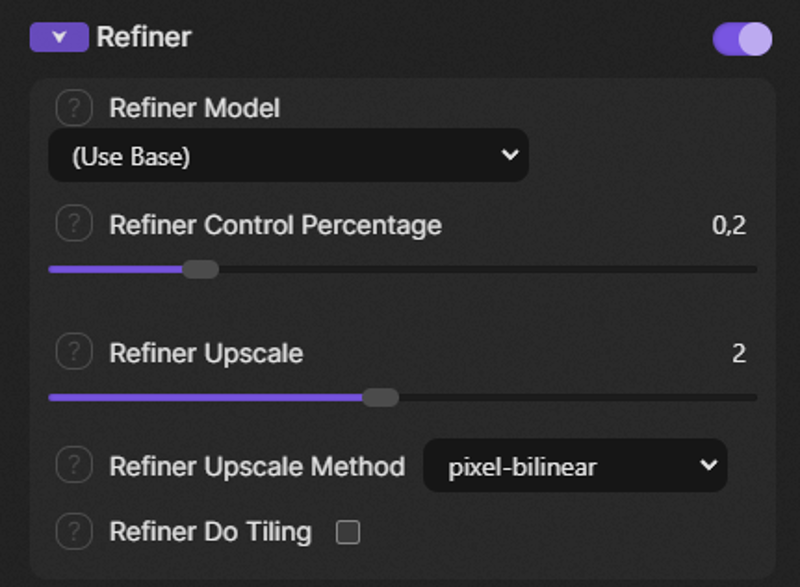Image resolution: width=800 pixels, height=587 pixels.
Task: Click the Refiner Upscale label text
Action: (x=206, y=353)
